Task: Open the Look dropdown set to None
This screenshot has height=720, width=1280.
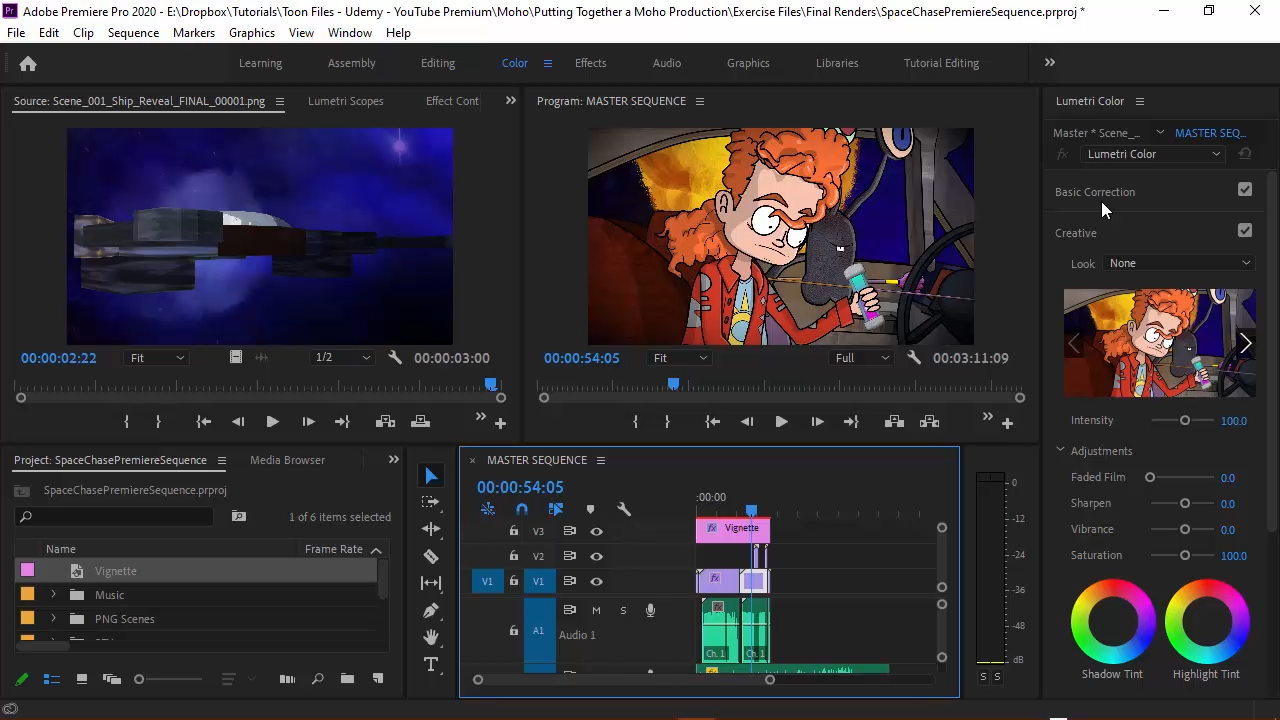Action: pyautogui.click(x=1179, y=263)
